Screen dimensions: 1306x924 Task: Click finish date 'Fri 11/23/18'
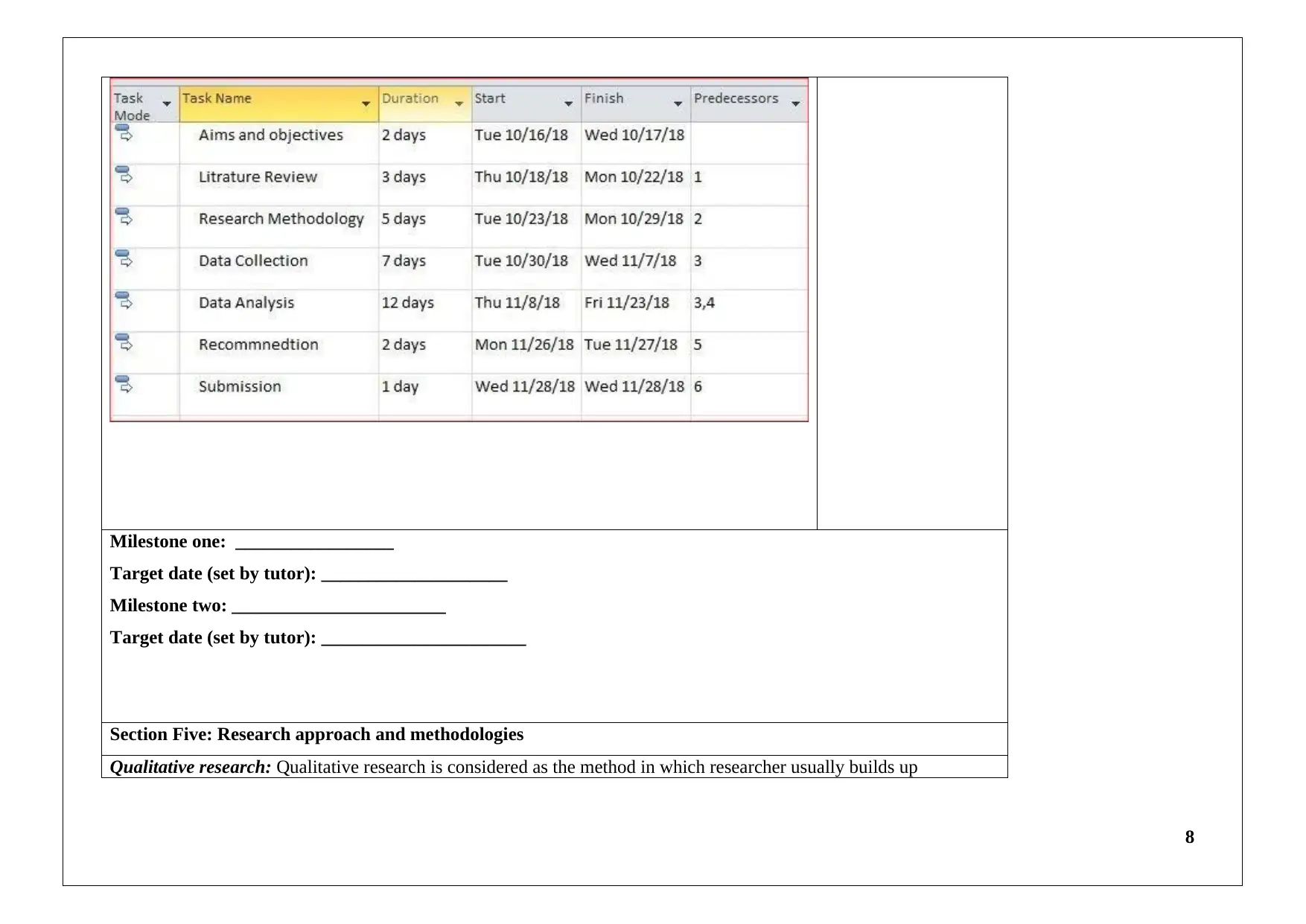627,303
